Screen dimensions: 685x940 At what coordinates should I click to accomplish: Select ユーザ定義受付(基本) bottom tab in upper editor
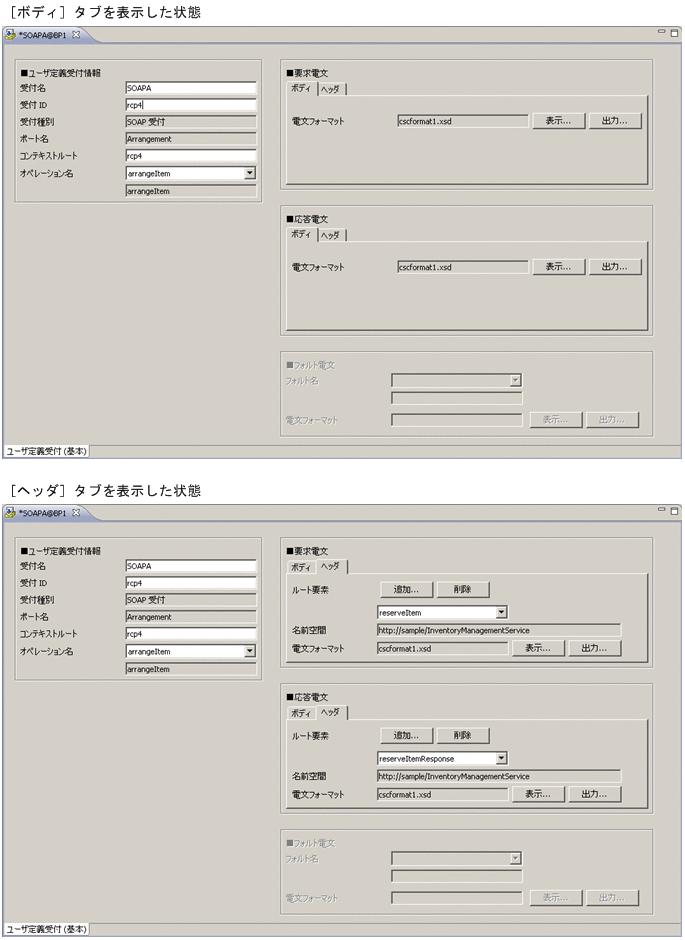click(46, 451)
